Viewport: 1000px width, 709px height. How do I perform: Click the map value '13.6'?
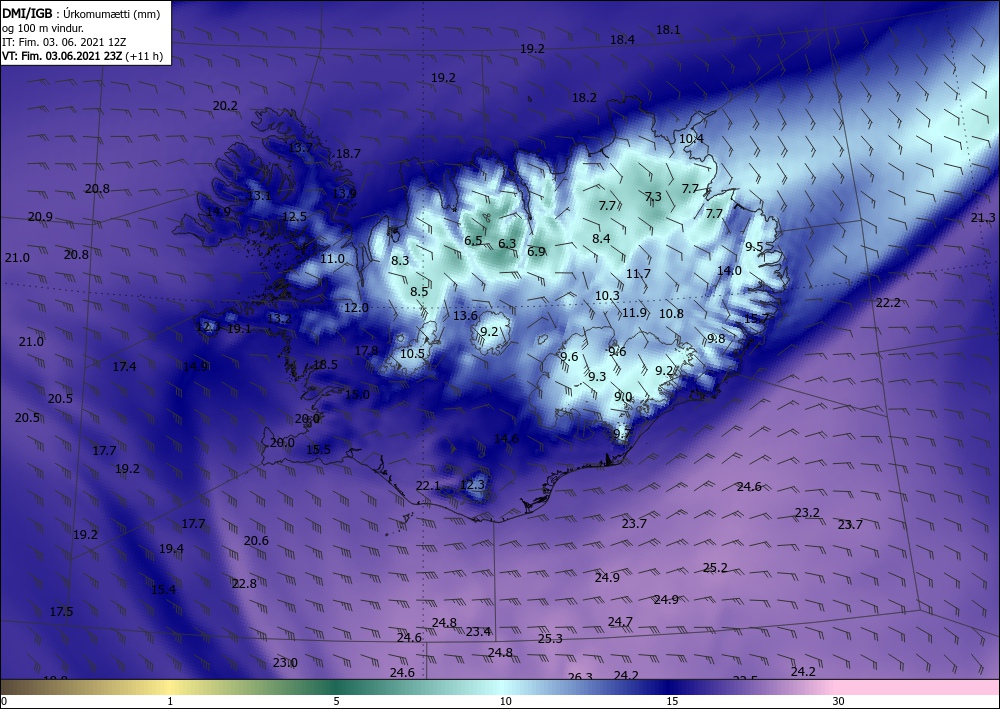coord(465,316)
